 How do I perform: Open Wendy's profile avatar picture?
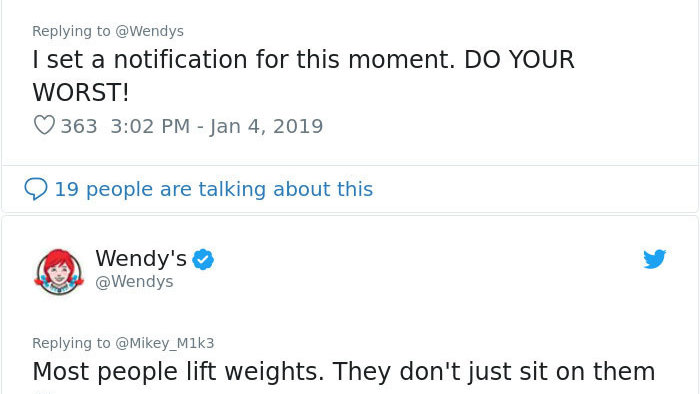pos(58,272)
